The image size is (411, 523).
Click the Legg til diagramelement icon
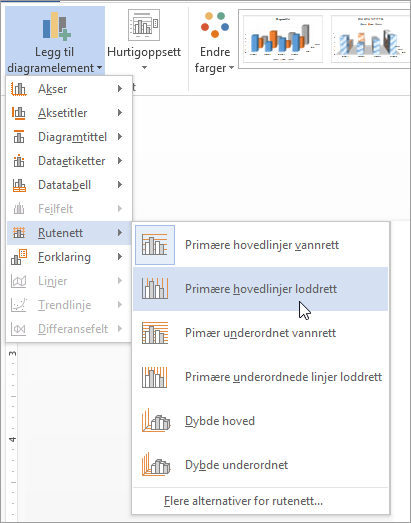coord(56,25)
